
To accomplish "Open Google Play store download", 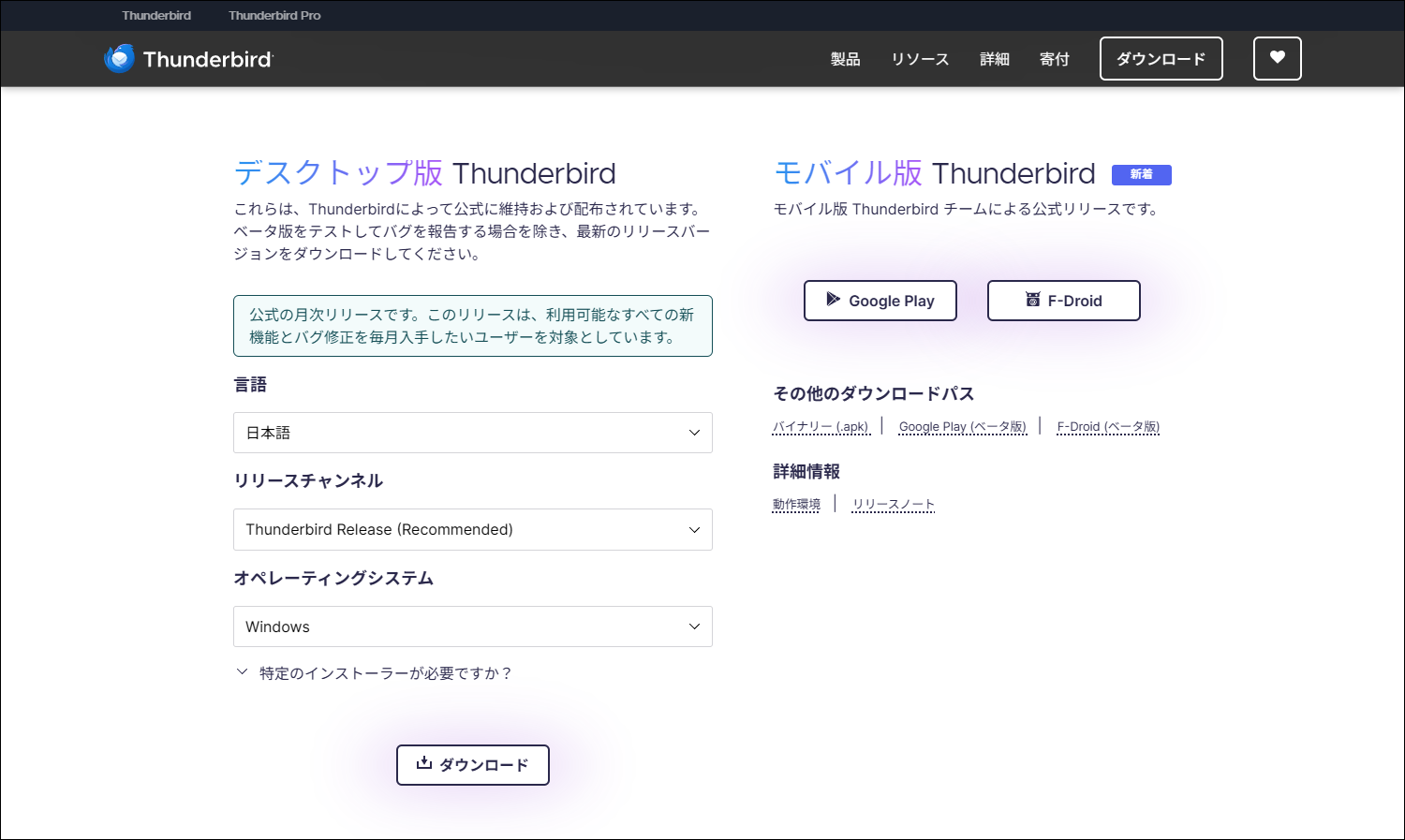I will point(880,301).
